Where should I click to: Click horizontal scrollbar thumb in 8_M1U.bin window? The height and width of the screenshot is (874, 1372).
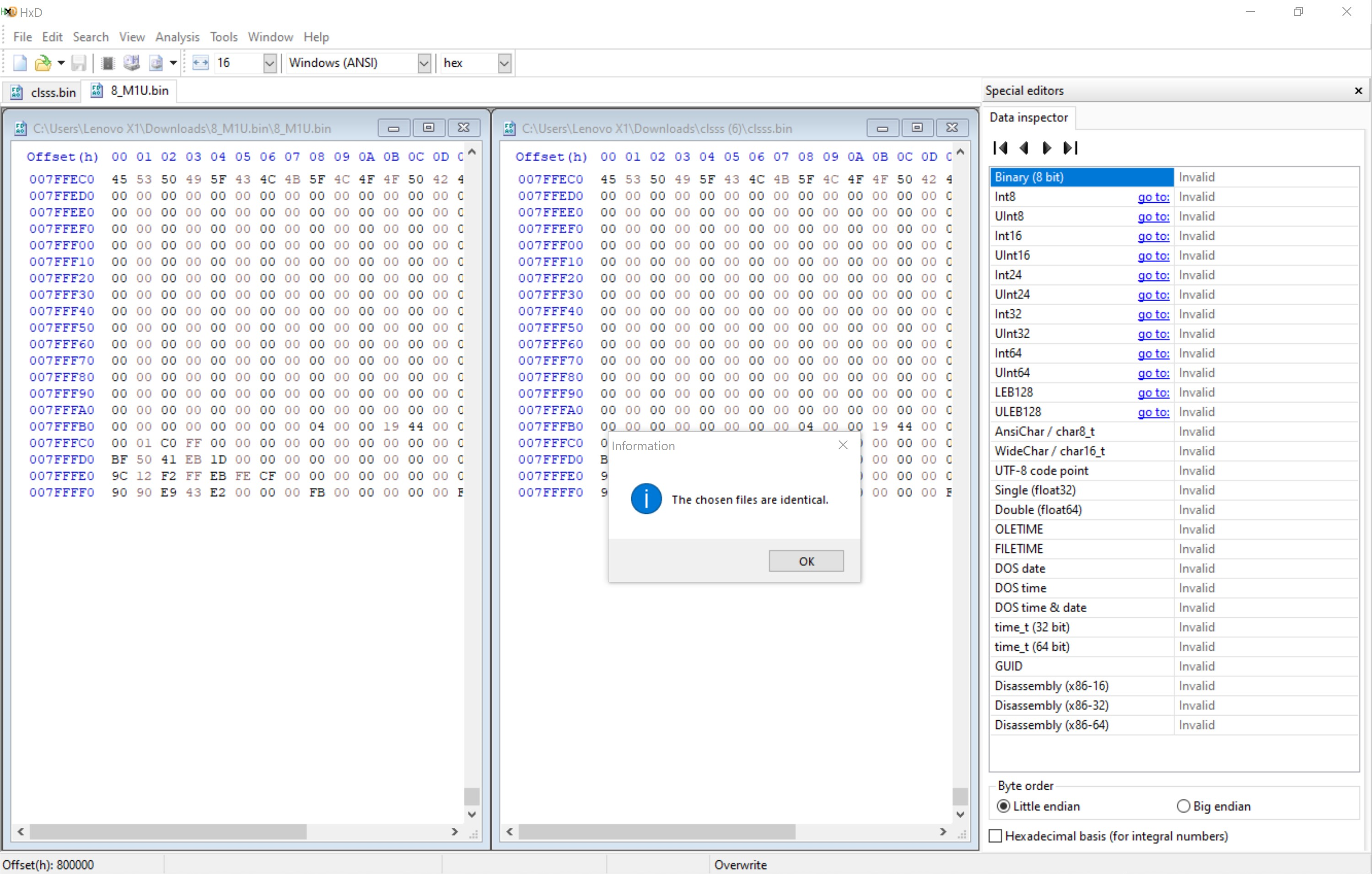[168, 831]
